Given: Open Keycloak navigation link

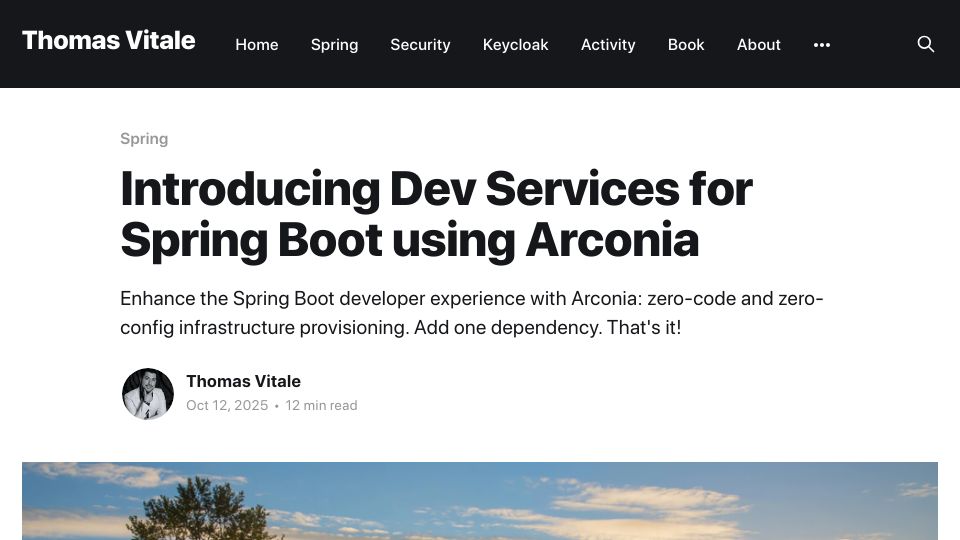Looking at the screenshot, I should [516, 45].
